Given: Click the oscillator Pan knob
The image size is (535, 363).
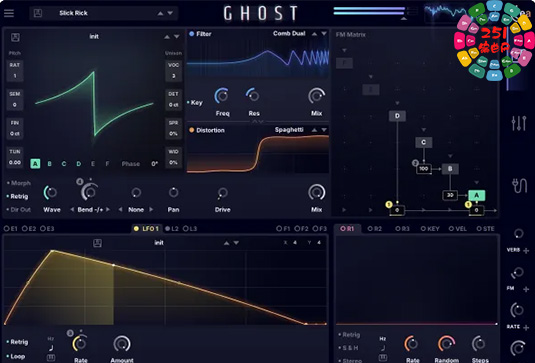Looking at the screenshot, I should click(x=173, y=192).
